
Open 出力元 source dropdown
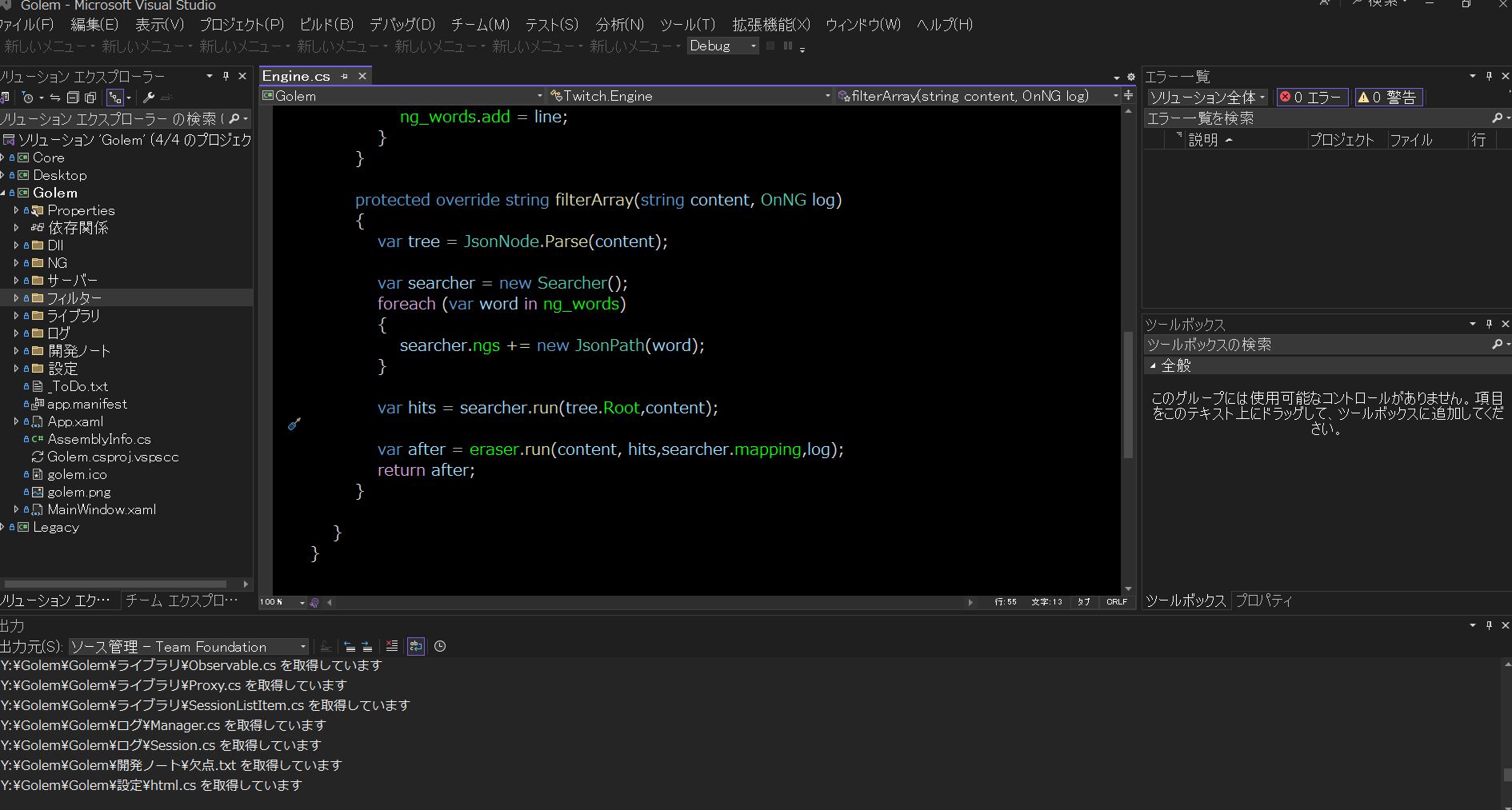point(188,646)
